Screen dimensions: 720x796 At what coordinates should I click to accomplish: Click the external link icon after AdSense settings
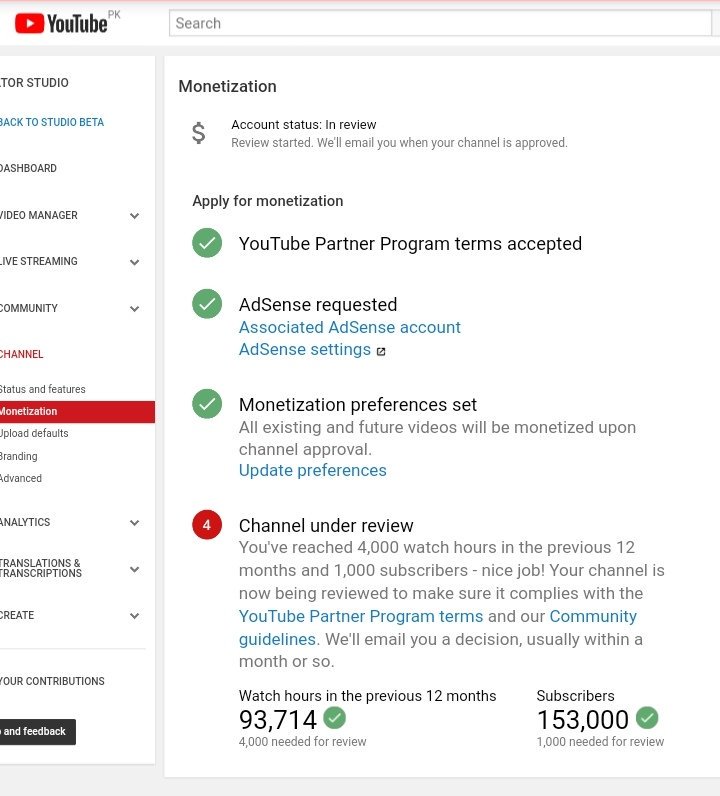tap(381, 351)
